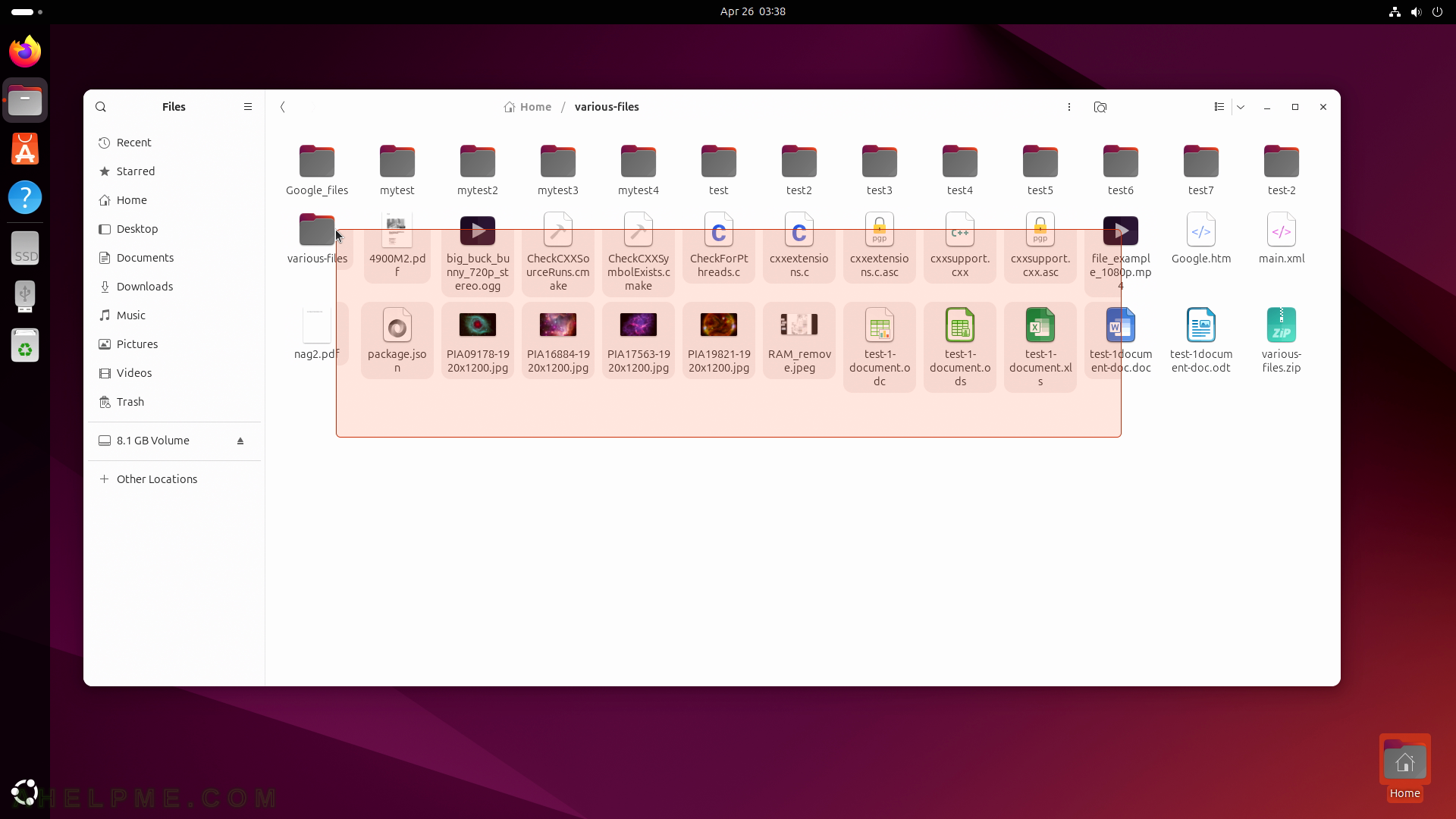Open Music in the sidebar
Viewport: 1456px width, 819px height.
174,315
